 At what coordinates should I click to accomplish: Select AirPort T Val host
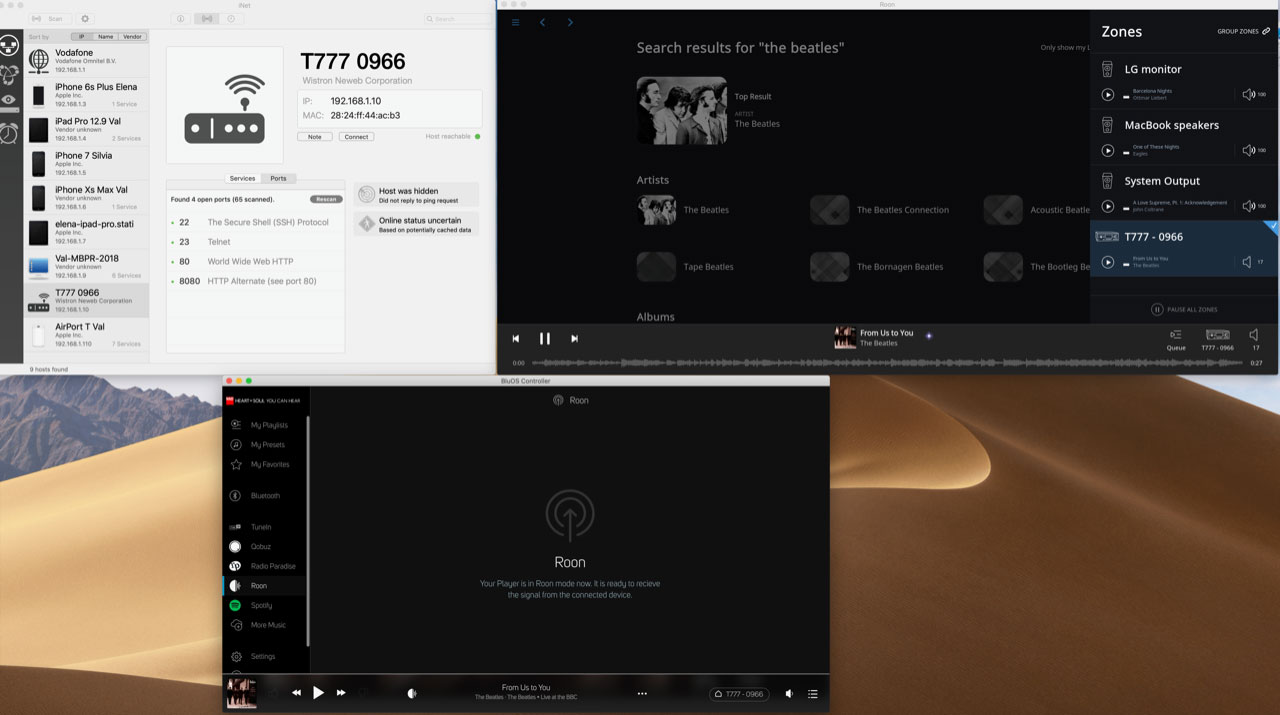87,335
